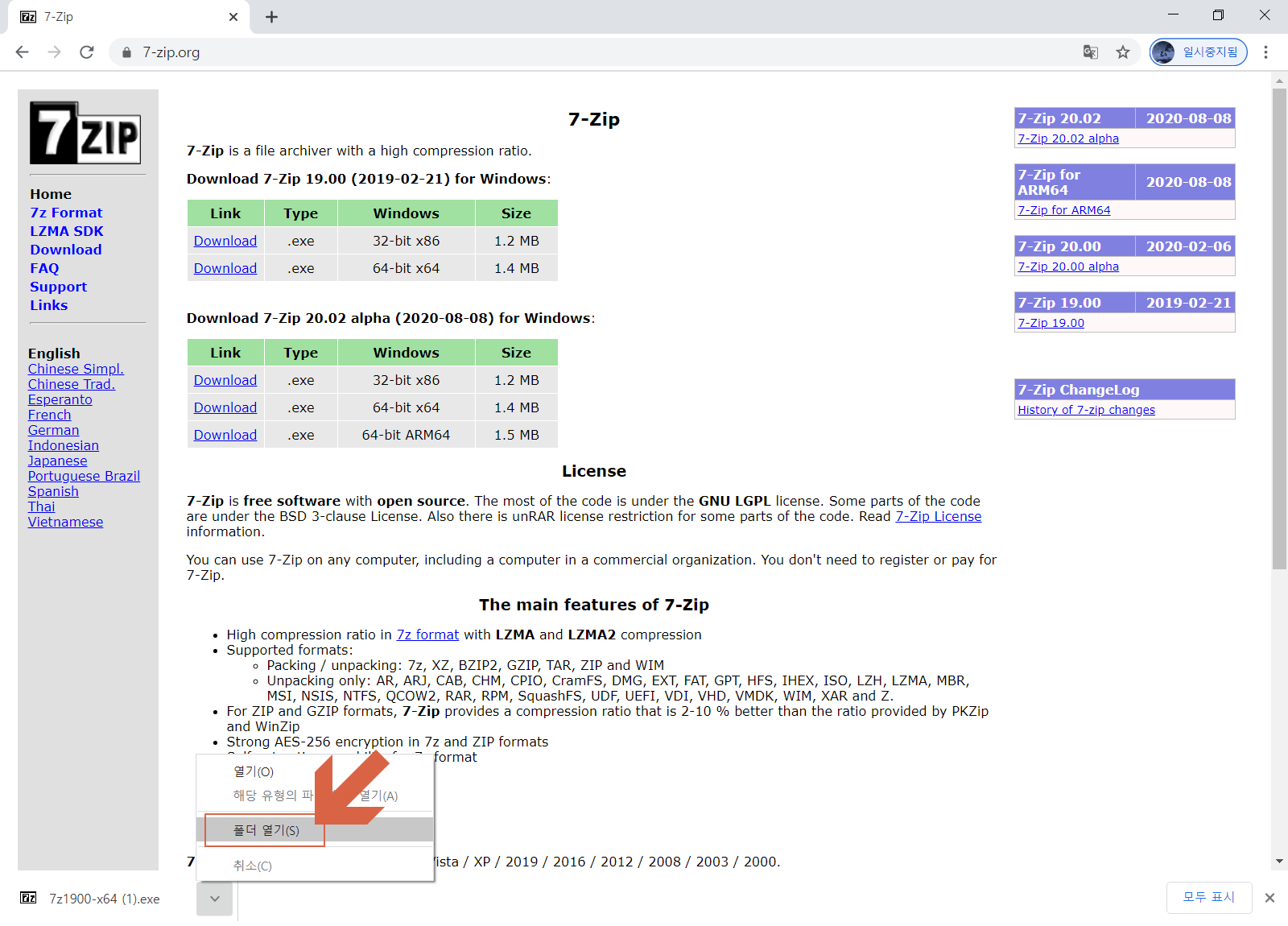Download 7-Zip 19.00 64-bit x64
Image resolution: width=1288 pixels, height=926 pixels.
point(225,268)
